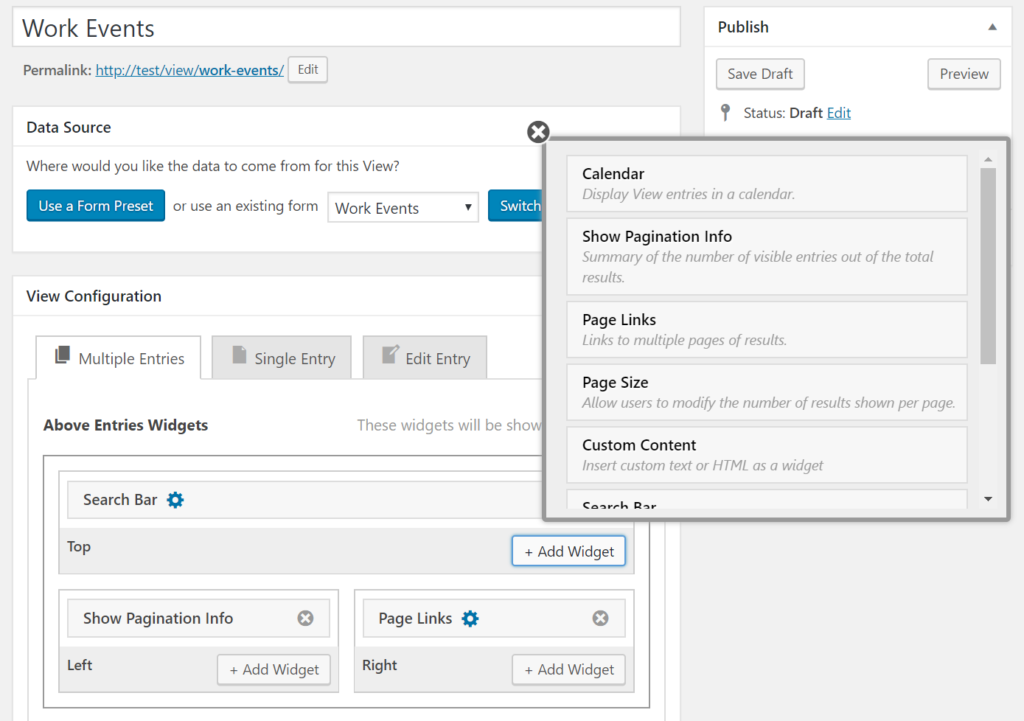The image size is (1024, 721).
Task: Add a widget to the Top zone
Action: 568,551
